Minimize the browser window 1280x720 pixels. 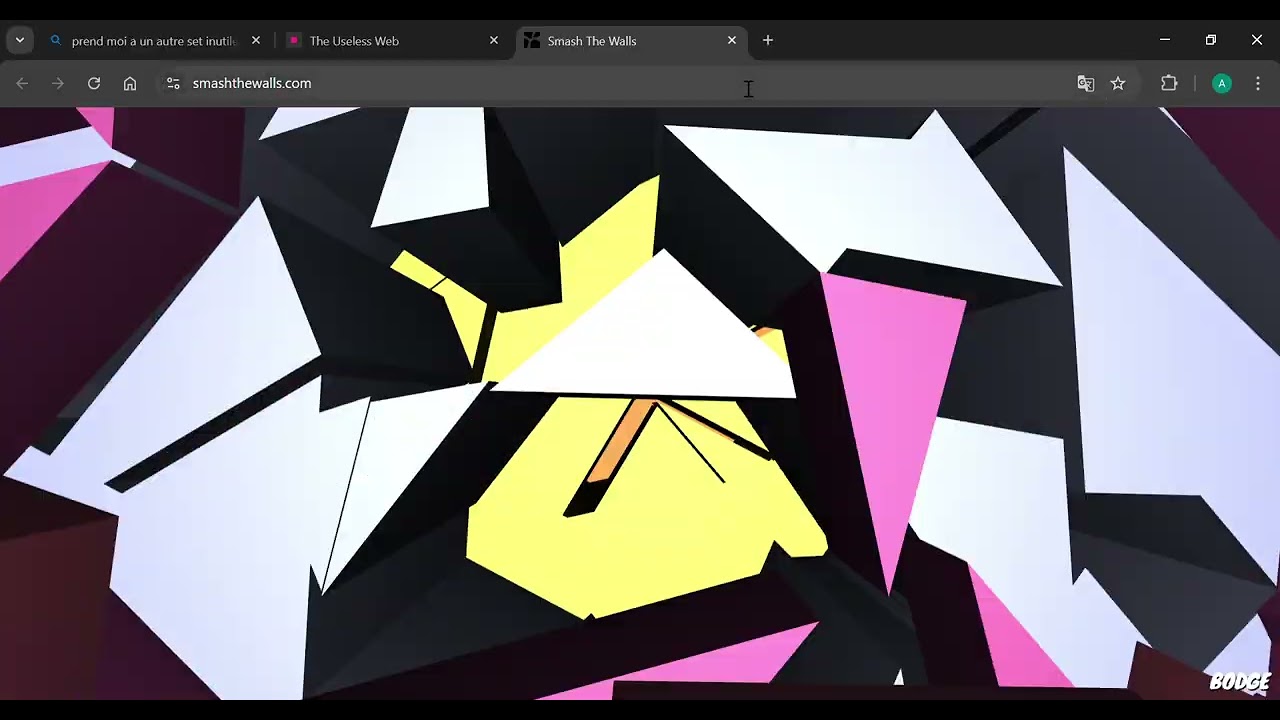point(1165,40)
